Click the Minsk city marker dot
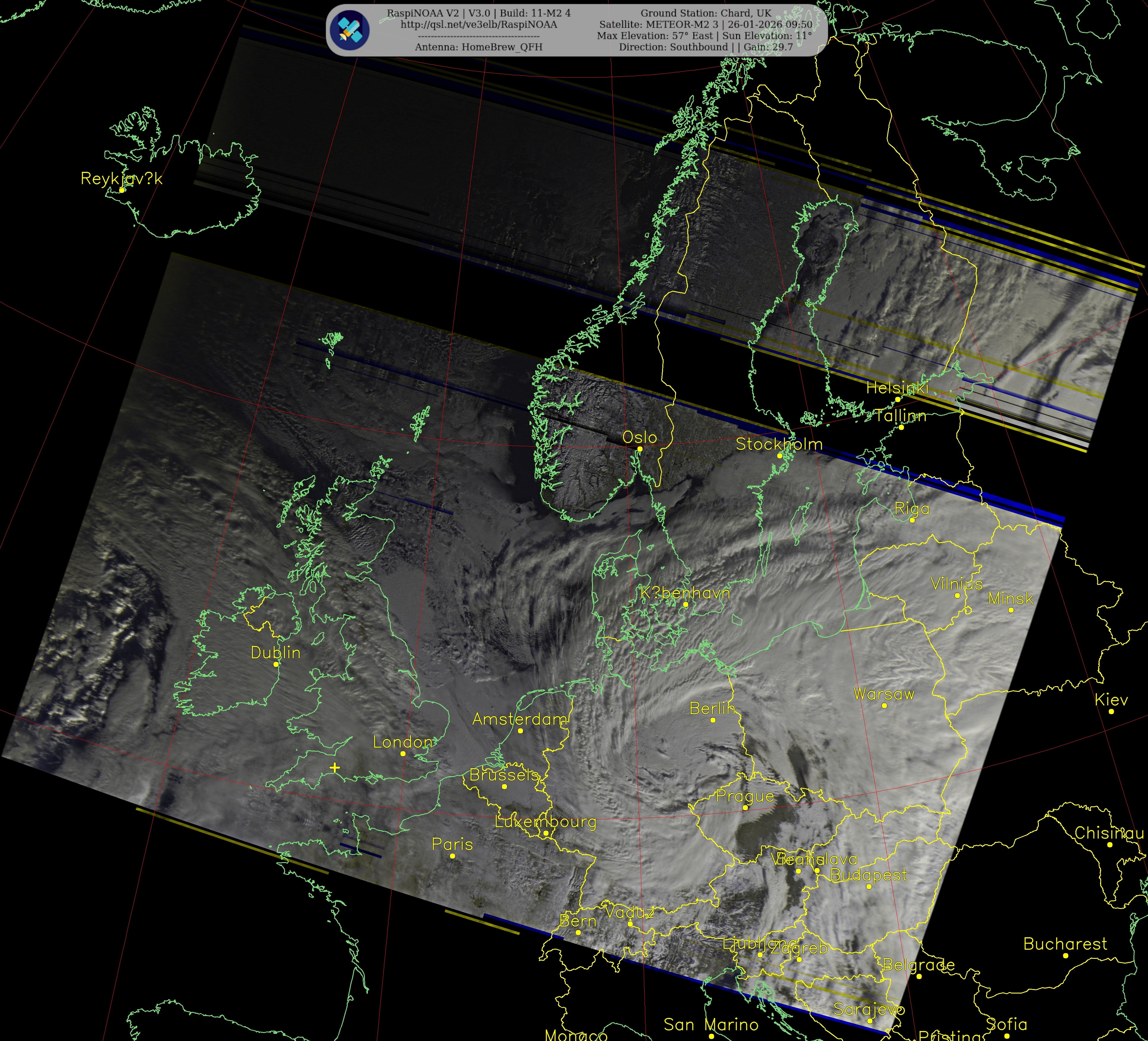 pos(1011,610)
